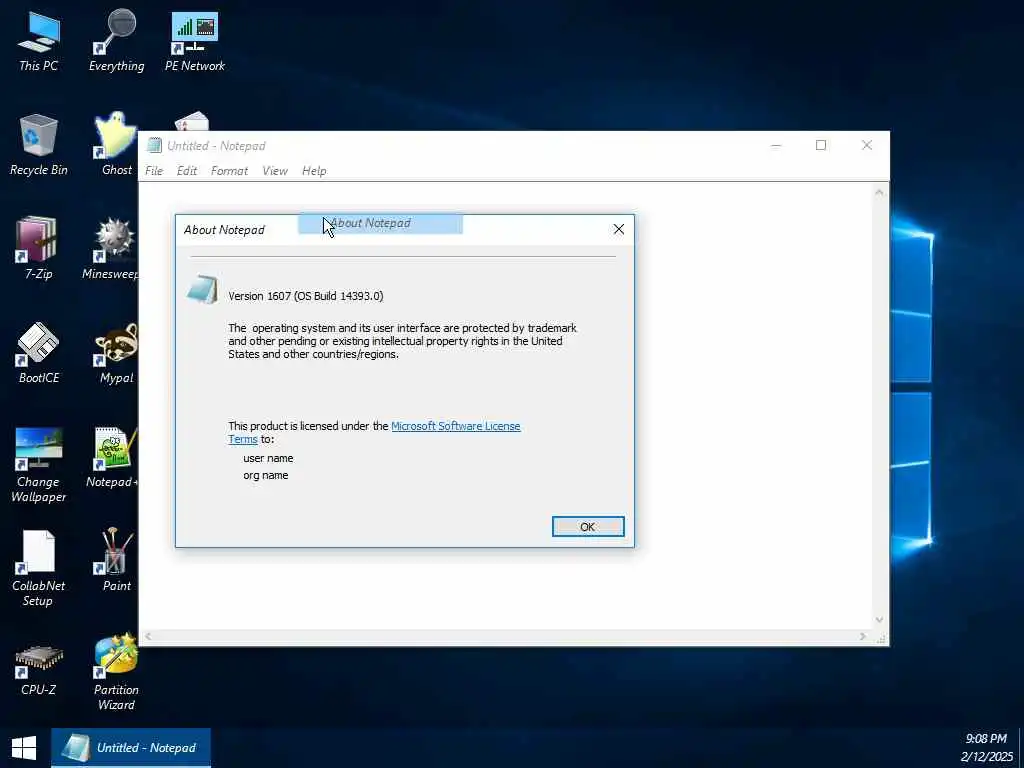Click the notepad icon inside the About dialog
The height and width of the screenshot is (768, 1024).
coord(202,290)
